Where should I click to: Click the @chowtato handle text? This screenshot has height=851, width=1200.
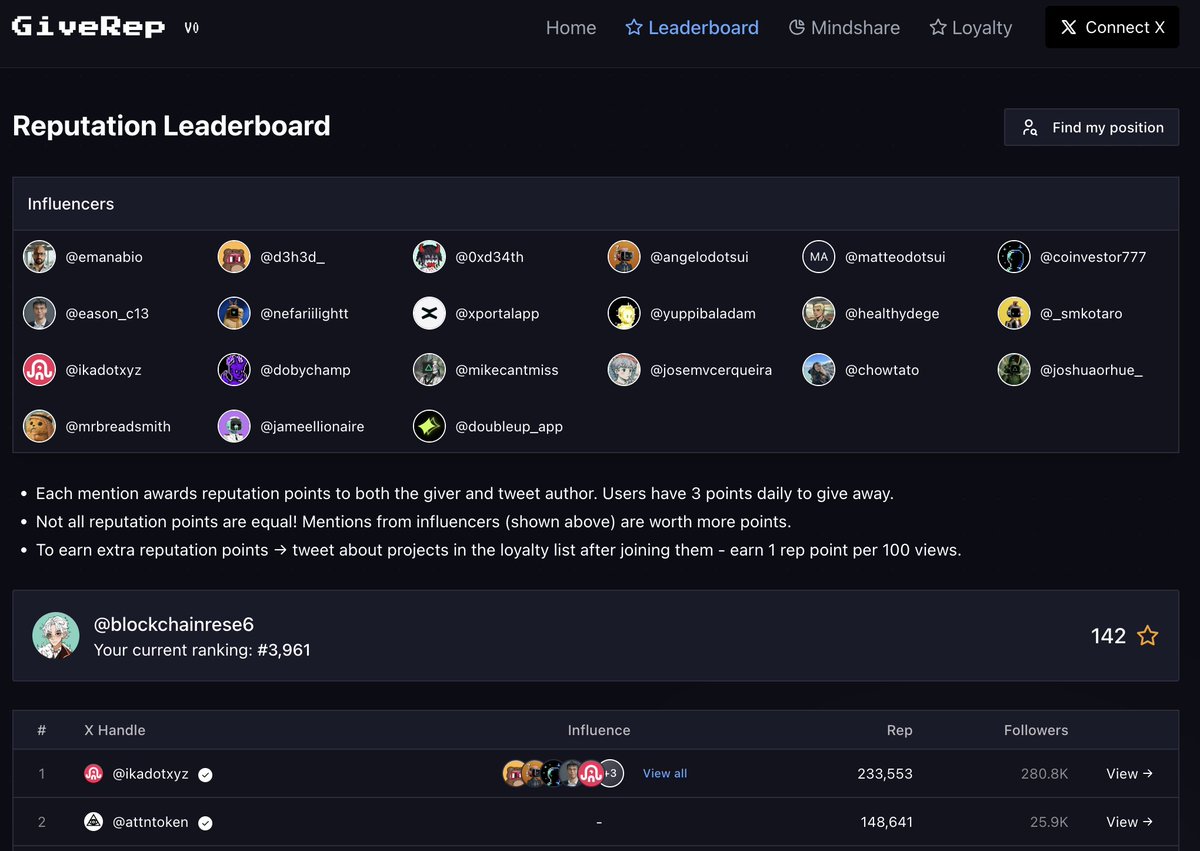coord(882,370)
